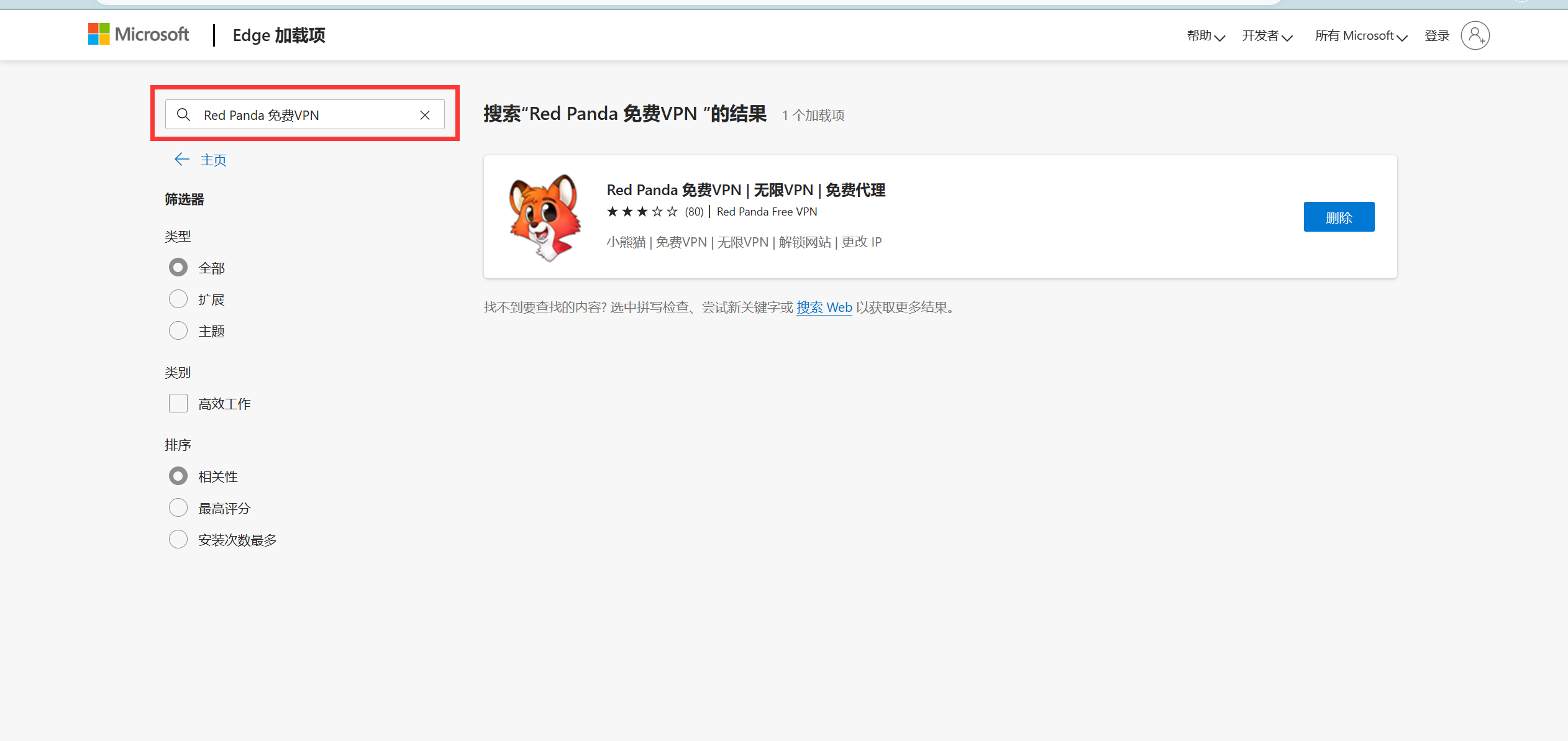The width and height of the screenshot is (1568, 741).
Task: Open the sign-in profile avatar icon
Action: pos(1475,35)
